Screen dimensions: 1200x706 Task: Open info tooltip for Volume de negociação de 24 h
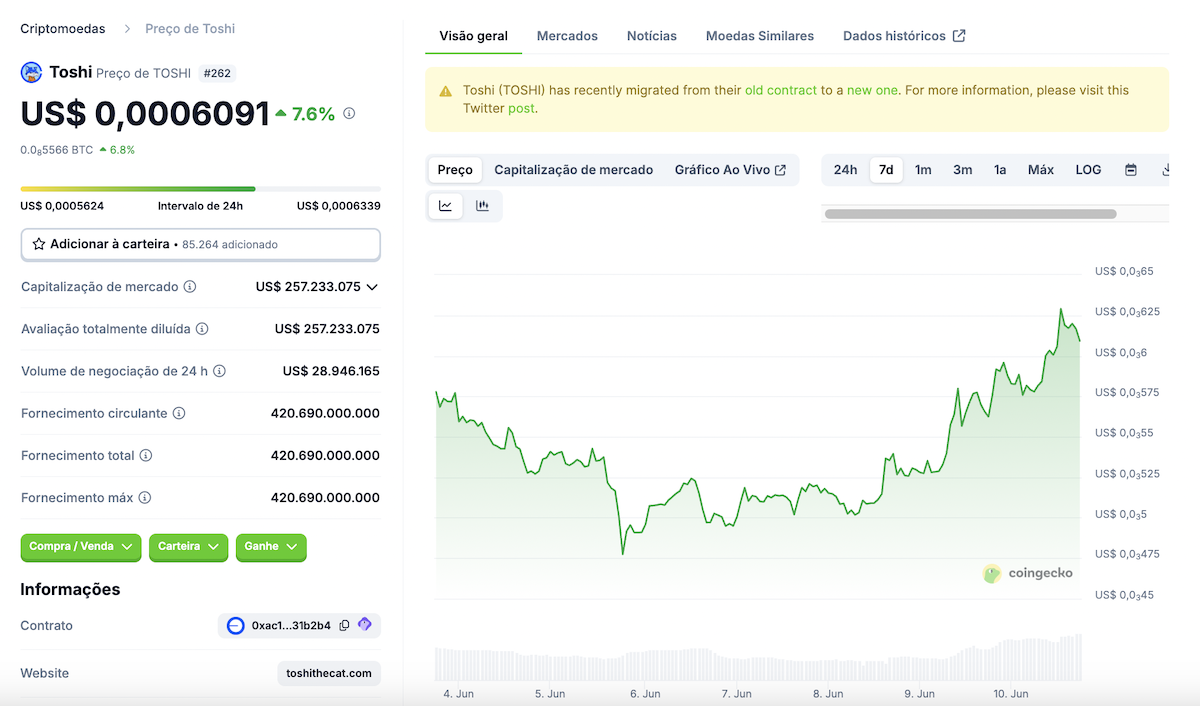tap(219, 371)
